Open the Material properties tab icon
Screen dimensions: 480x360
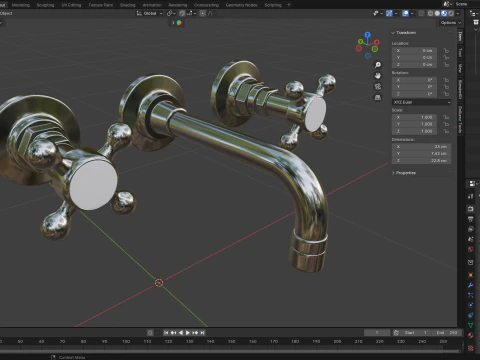471,335
